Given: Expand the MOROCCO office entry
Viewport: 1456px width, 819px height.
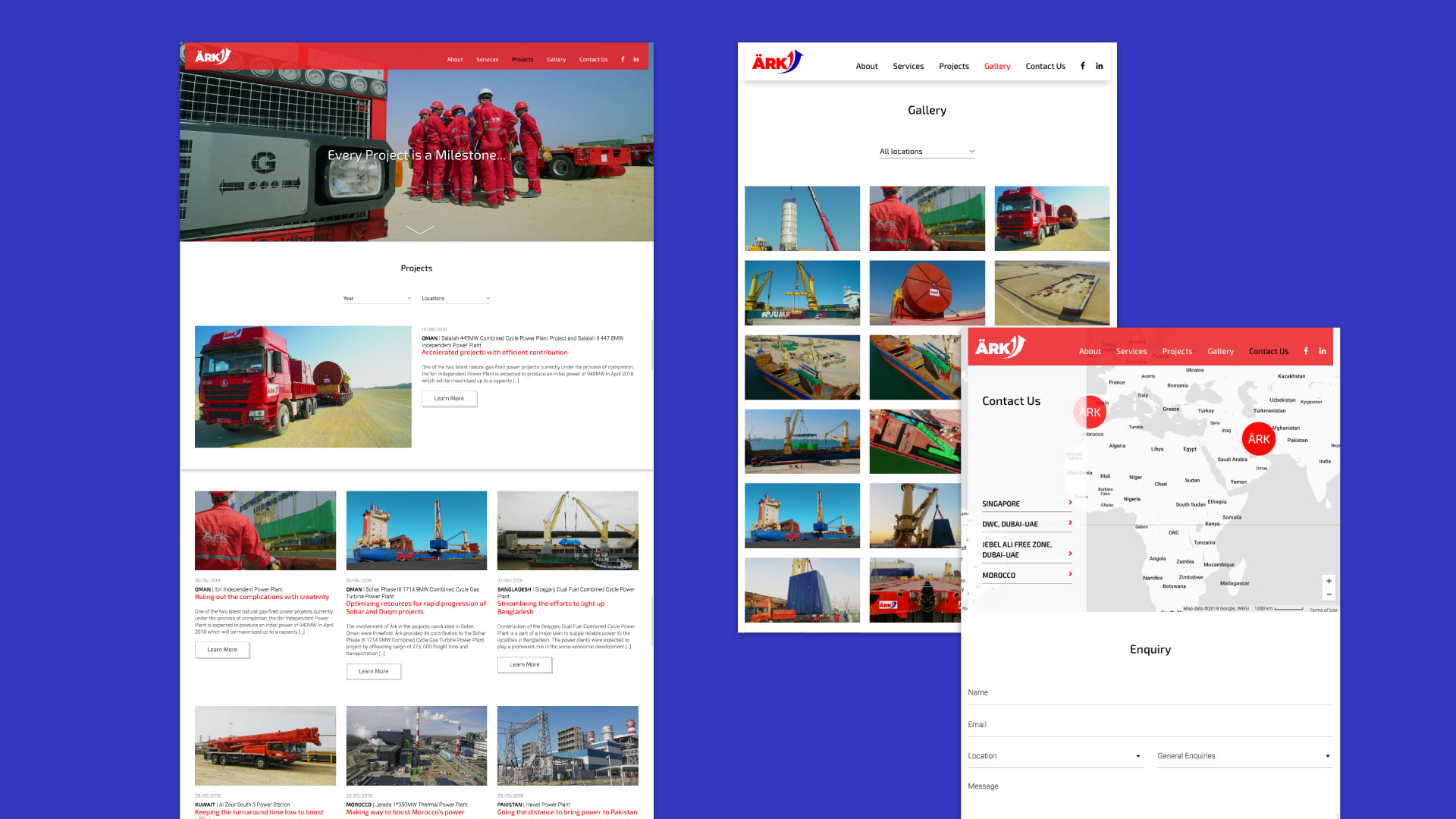Looking at the screenshot, I should [x=1027, y=575].
